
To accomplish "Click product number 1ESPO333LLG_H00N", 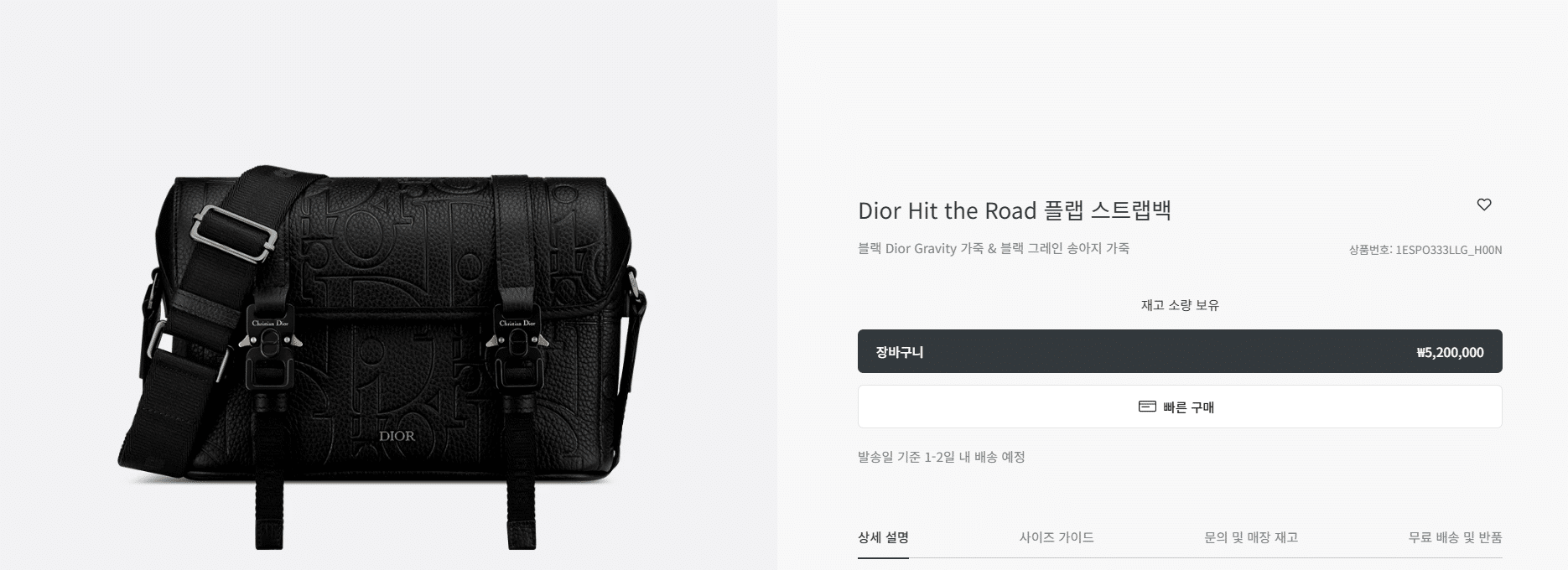I will coord(1449,250).
